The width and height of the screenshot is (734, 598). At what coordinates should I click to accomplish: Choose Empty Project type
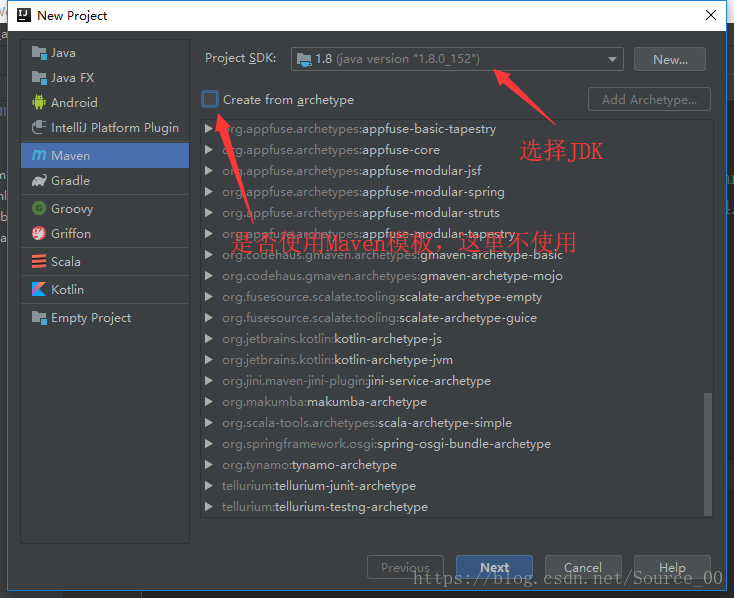pyautogui.click(x=105, y=318)
